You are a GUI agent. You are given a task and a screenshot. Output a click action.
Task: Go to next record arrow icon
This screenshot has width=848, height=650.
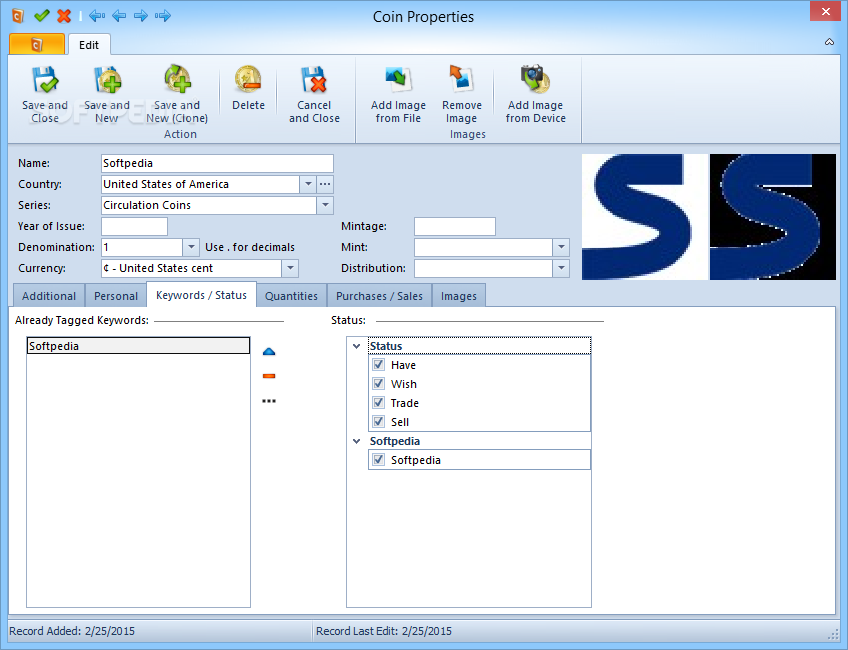[141, 16]
